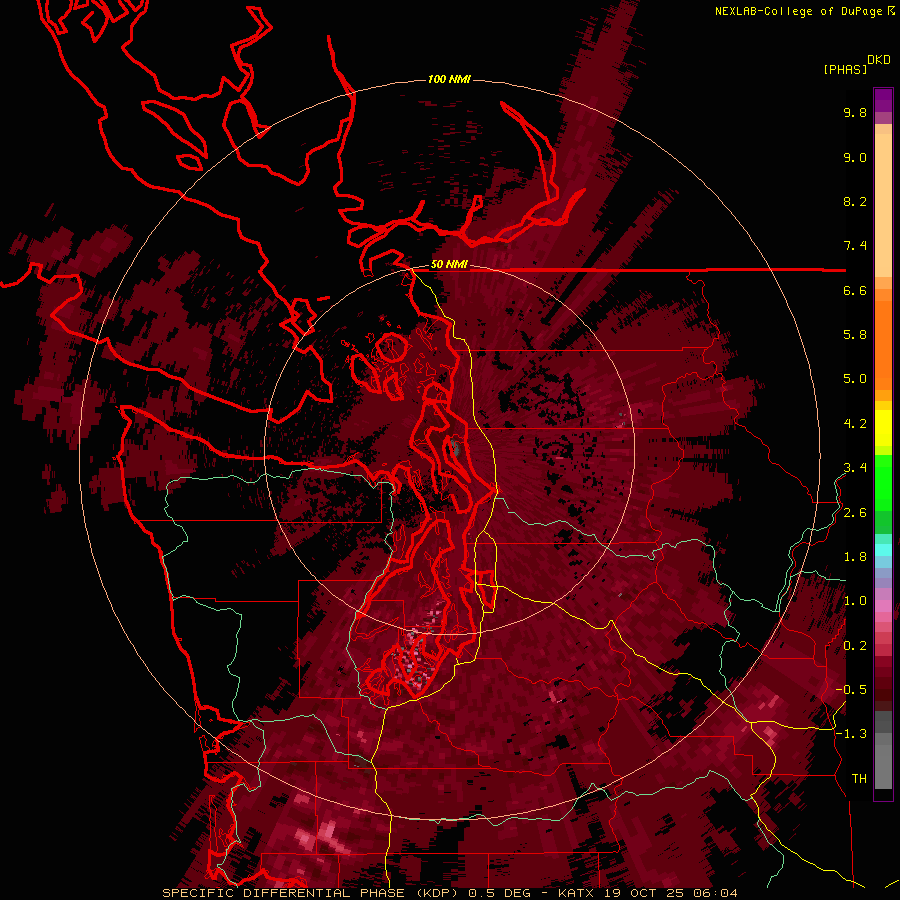Click the 0.5 DEG elevation angle text
900x900 pixels.
coord(500,893)
